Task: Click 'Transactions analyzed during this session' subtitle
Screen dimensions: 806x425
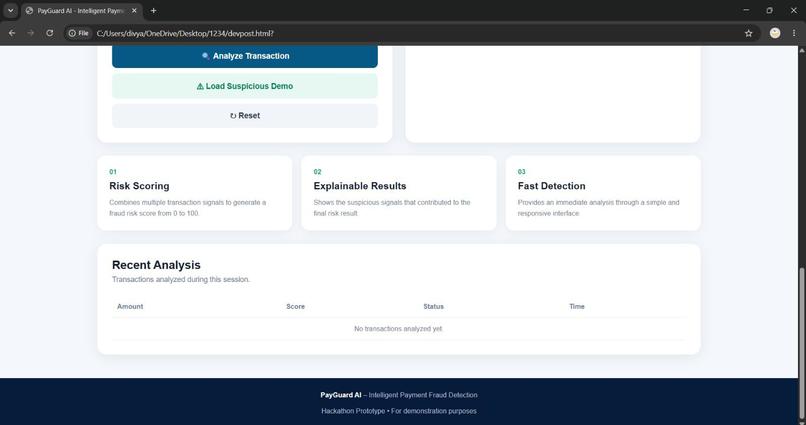Action: click(181, 279)
